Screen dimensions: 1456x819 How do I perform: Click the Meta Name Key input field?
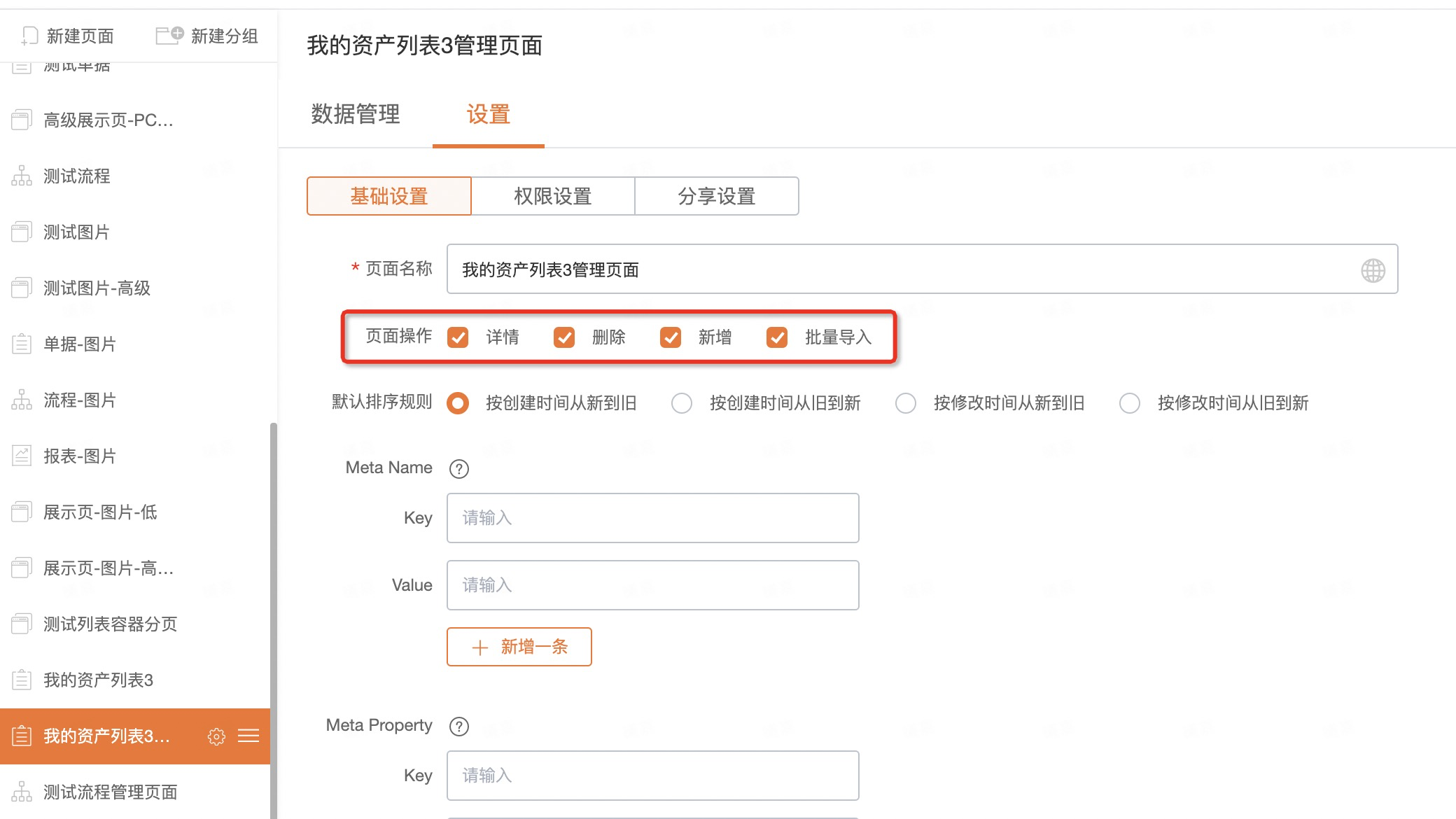[652, 518]
